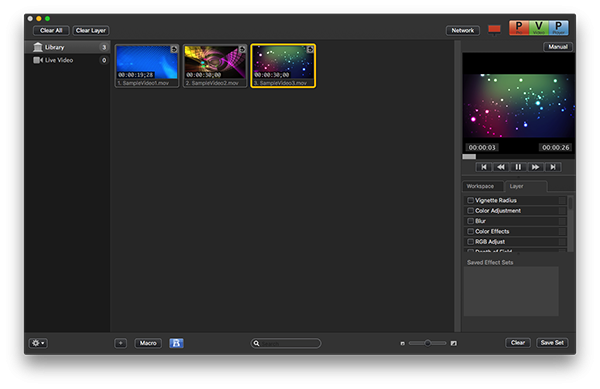Select the SampleVideo3.mov thumbnail
Viewport: 600px width, 389px height.
point(283,66)
